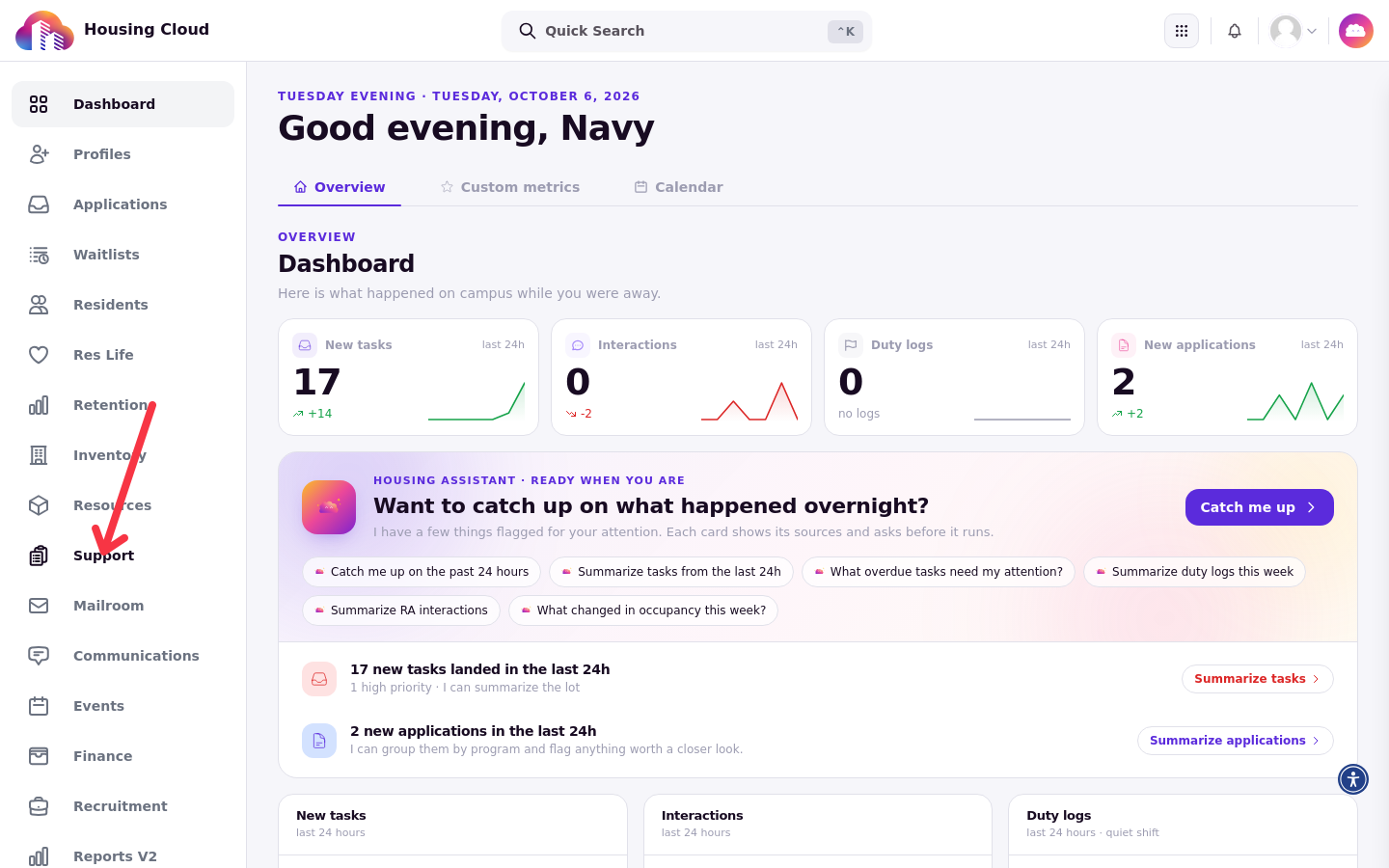This screenshot has width=1389, height=868.
Task: Click the Retention chart icon
Action: point(39,405)
